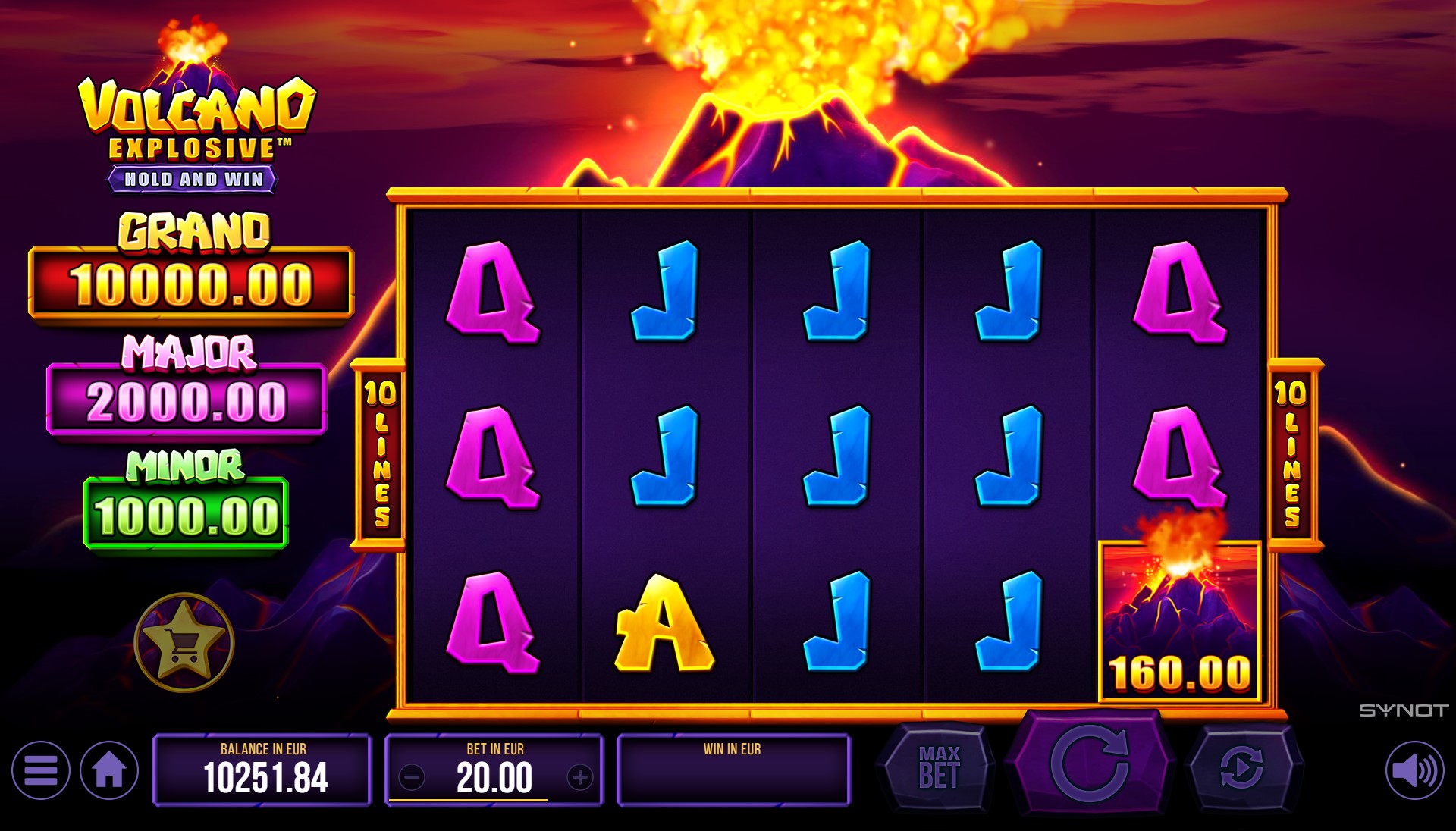Mute the game sound

pos(1415,770)
